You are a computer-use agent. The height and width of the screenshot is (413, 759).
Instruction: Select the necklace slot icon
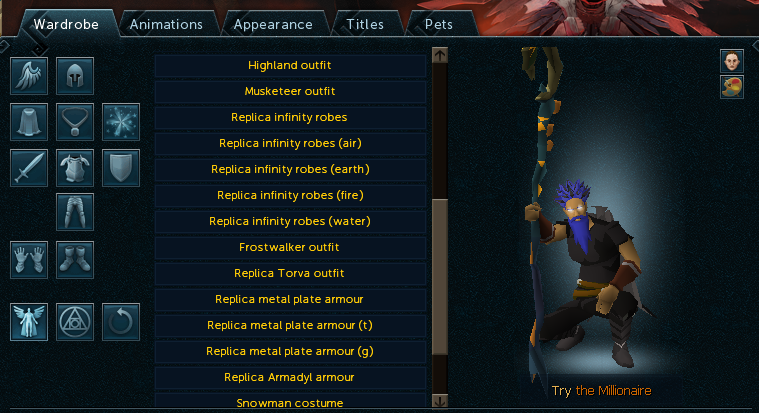tap(75, 122)
